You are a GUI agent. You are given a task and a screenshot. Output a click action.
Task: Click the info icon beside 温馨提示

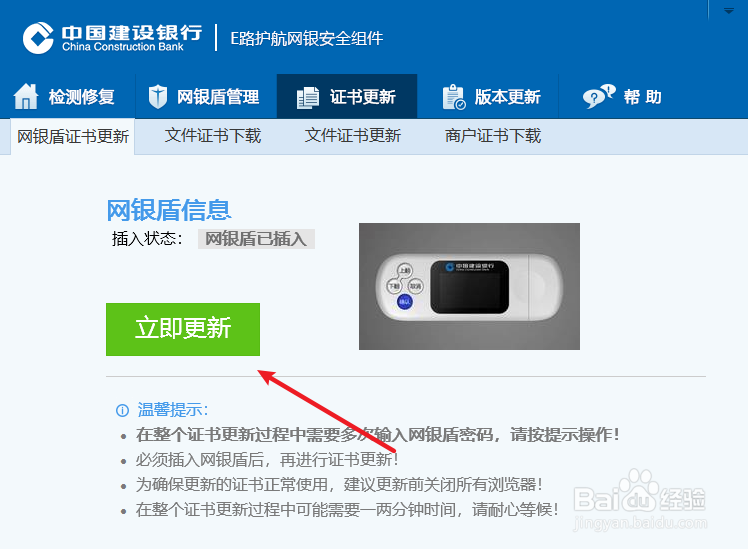coord(122,410)
